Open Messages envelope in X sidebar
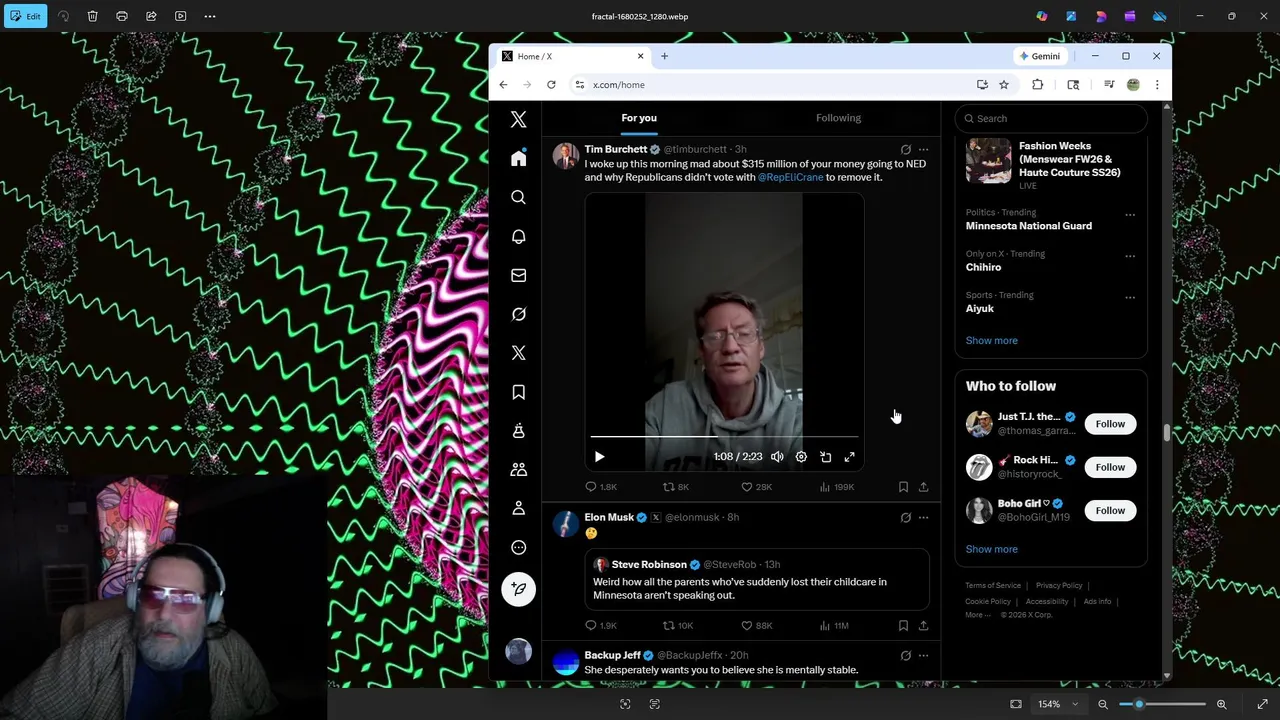The image size is (1280, 720). tap(518, 275)
